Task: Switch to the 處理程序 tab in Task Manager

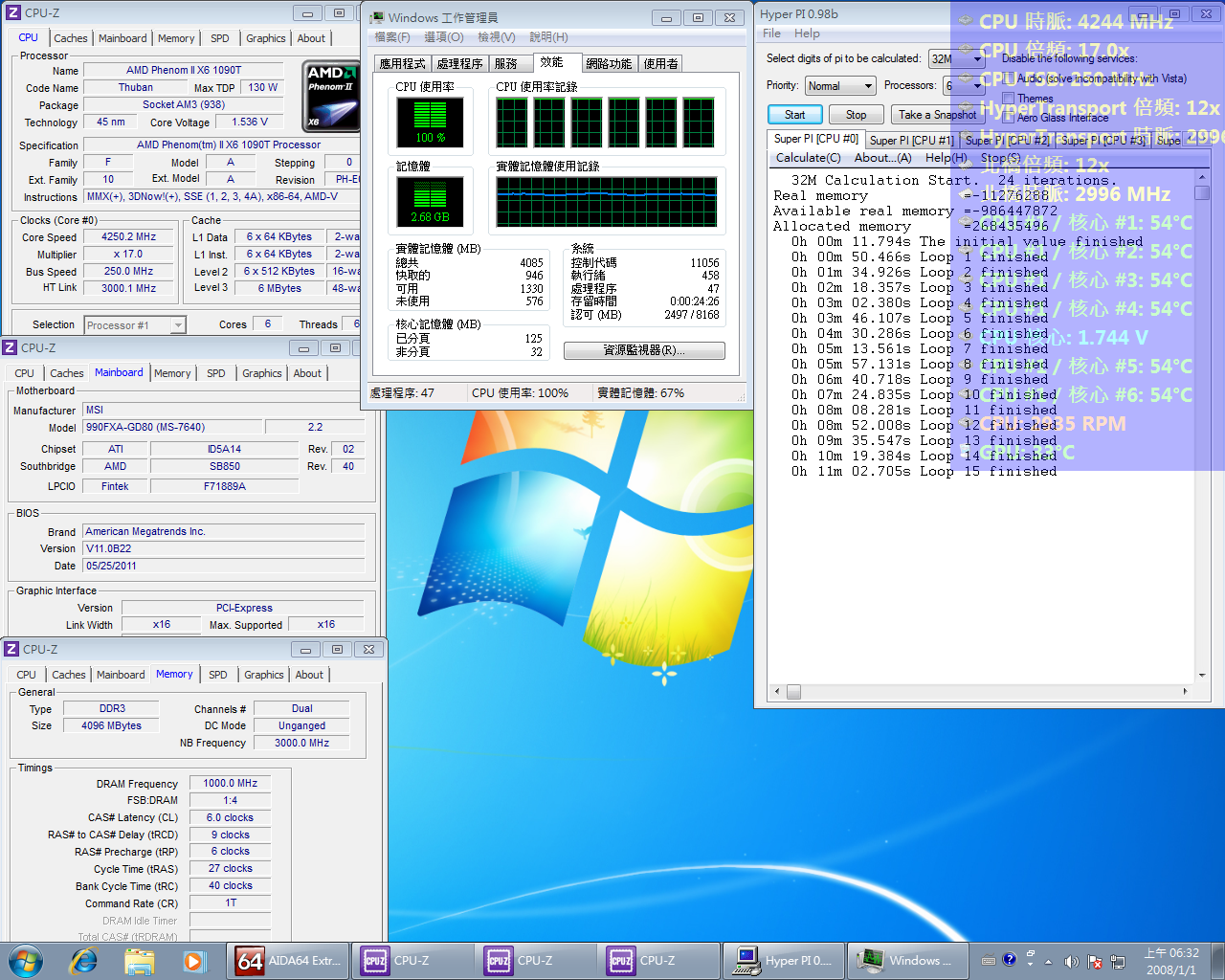Action: (459, 63)
